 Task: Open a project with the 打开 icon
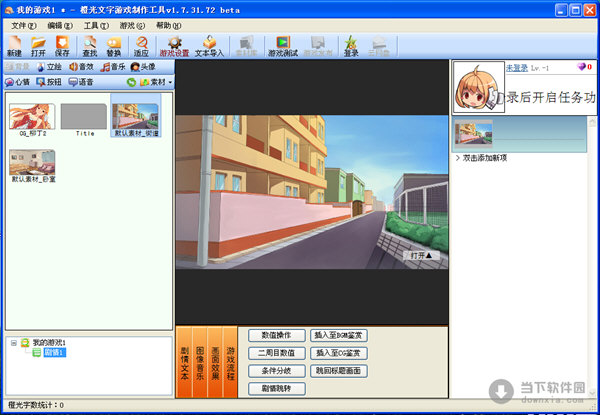pyautogui.click(x=38, y=46)
